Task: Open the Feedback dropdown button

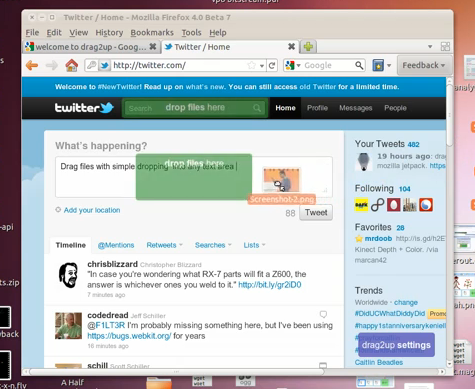Action: click(x=424, y=65)
